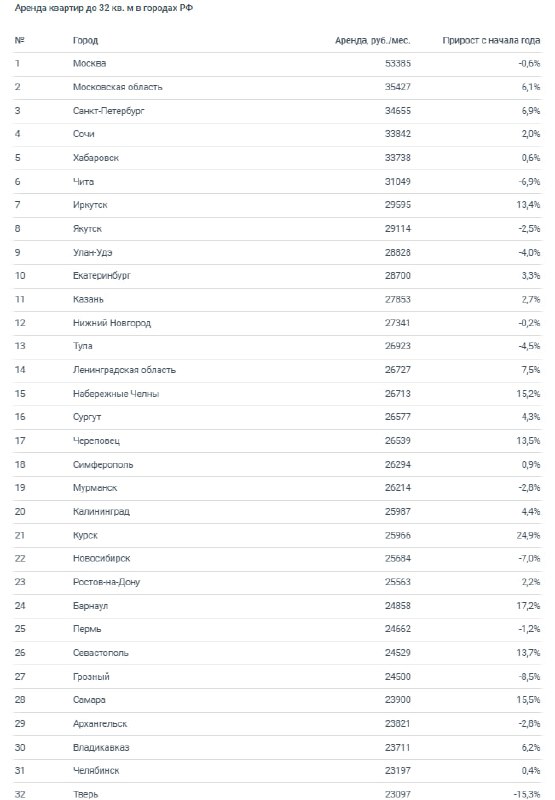Click the 'Город' column header
Screen dimensions: 555x800
[85, 40]
